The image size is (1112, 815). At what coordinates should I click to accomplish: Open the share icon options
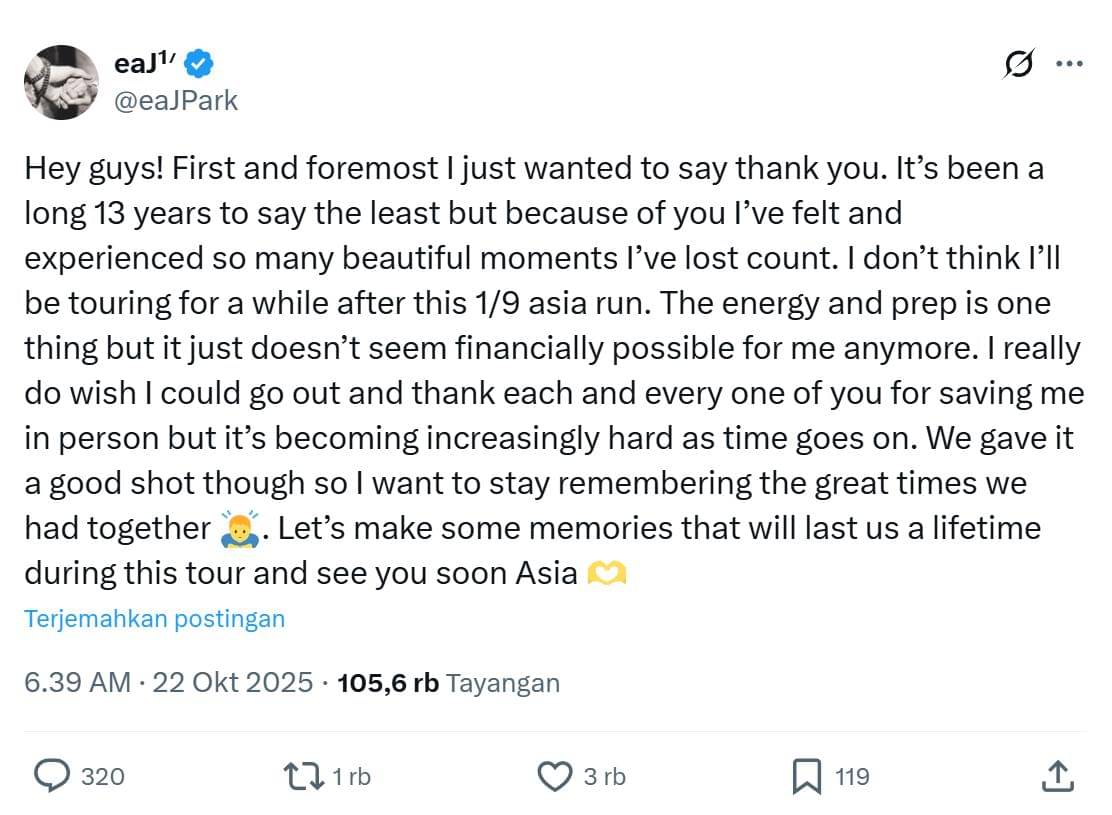1058,775
